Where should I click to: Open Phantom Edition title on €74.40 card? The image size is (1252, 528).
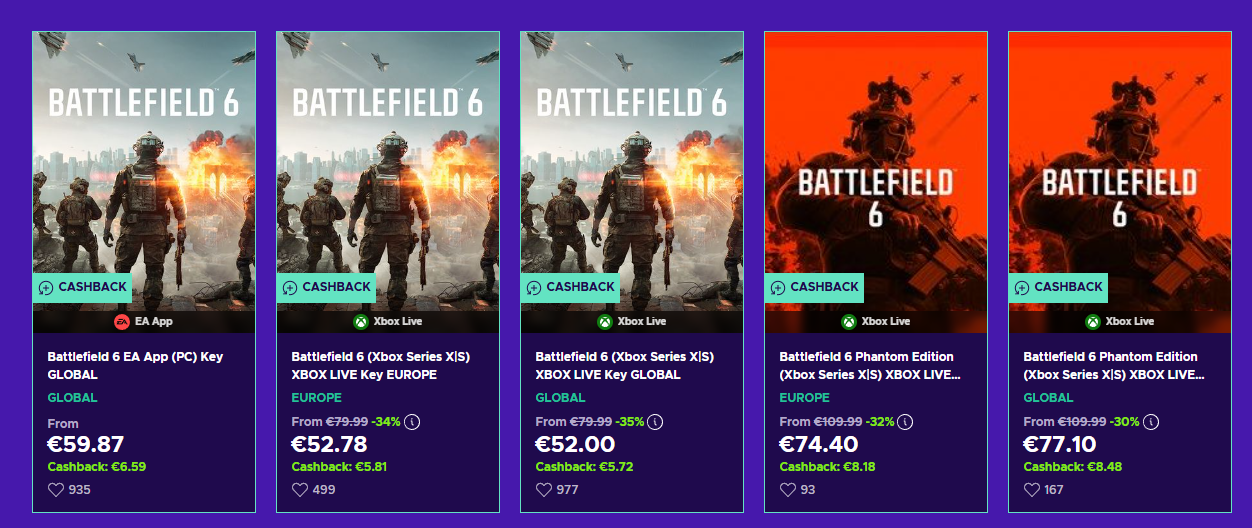point(868,365)
